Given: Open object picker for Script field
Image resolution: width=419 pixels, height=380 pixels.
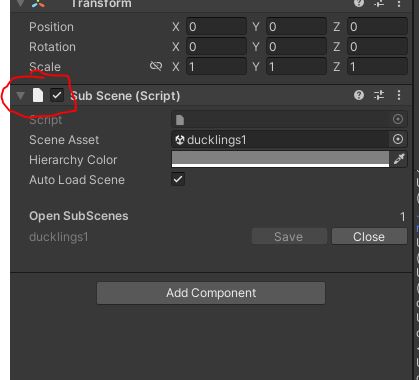Looking at the screenshot, I should tap(398, 119).
